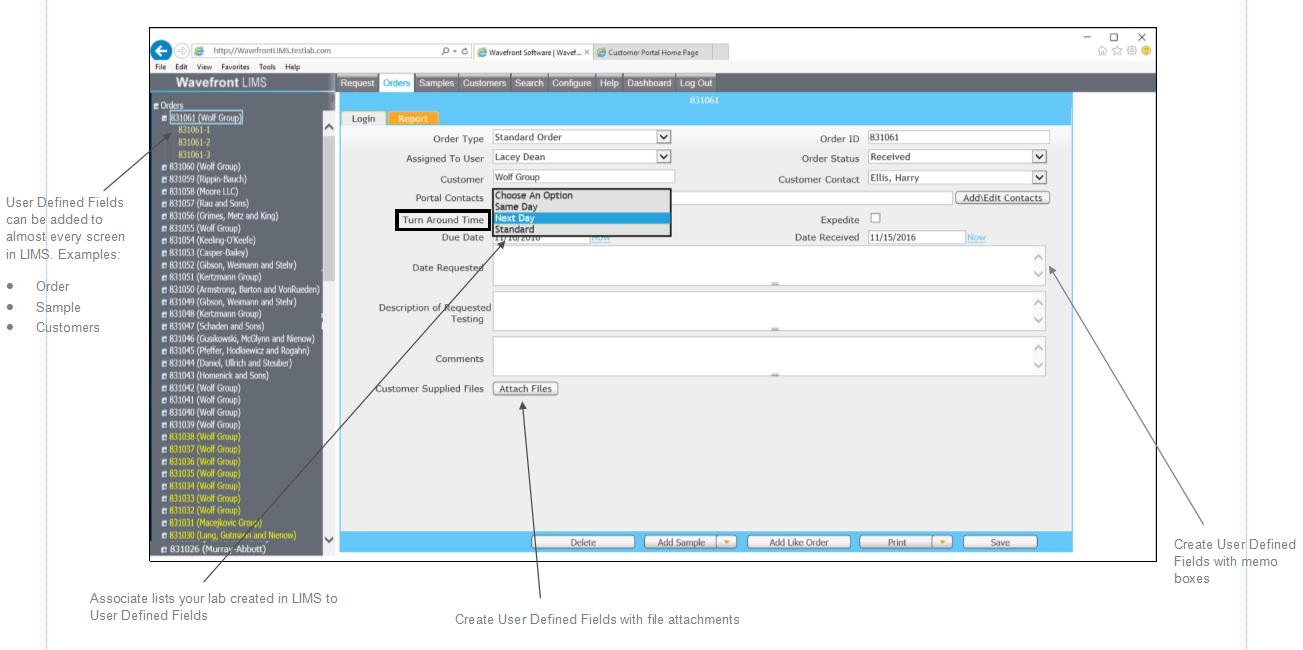This screenshot has width=1303, height=650.
Task: Select Choose An Option list entry
Action: coord(581,196)
